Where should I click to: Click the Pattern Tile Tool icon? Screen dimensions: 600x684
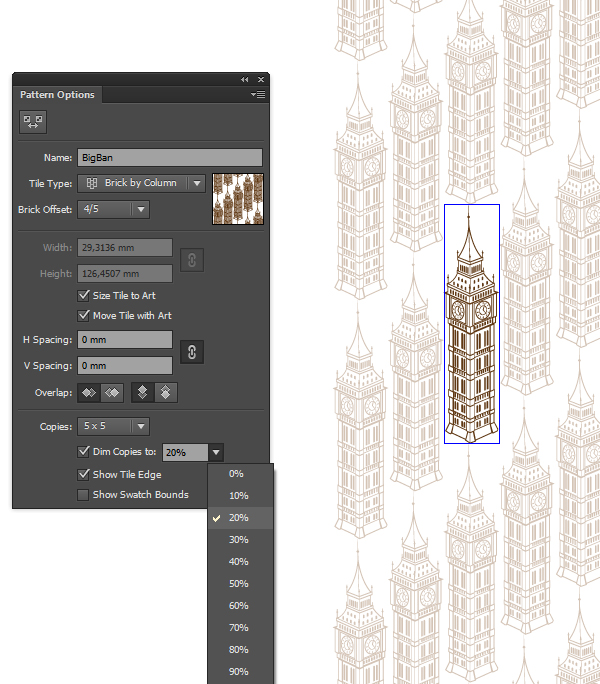coord(33,122)
